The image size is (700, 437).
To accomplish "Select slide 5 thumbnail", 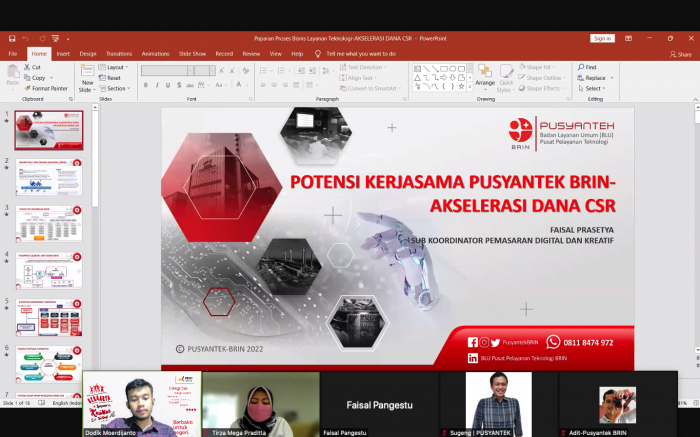I will [x=49, y=317].
